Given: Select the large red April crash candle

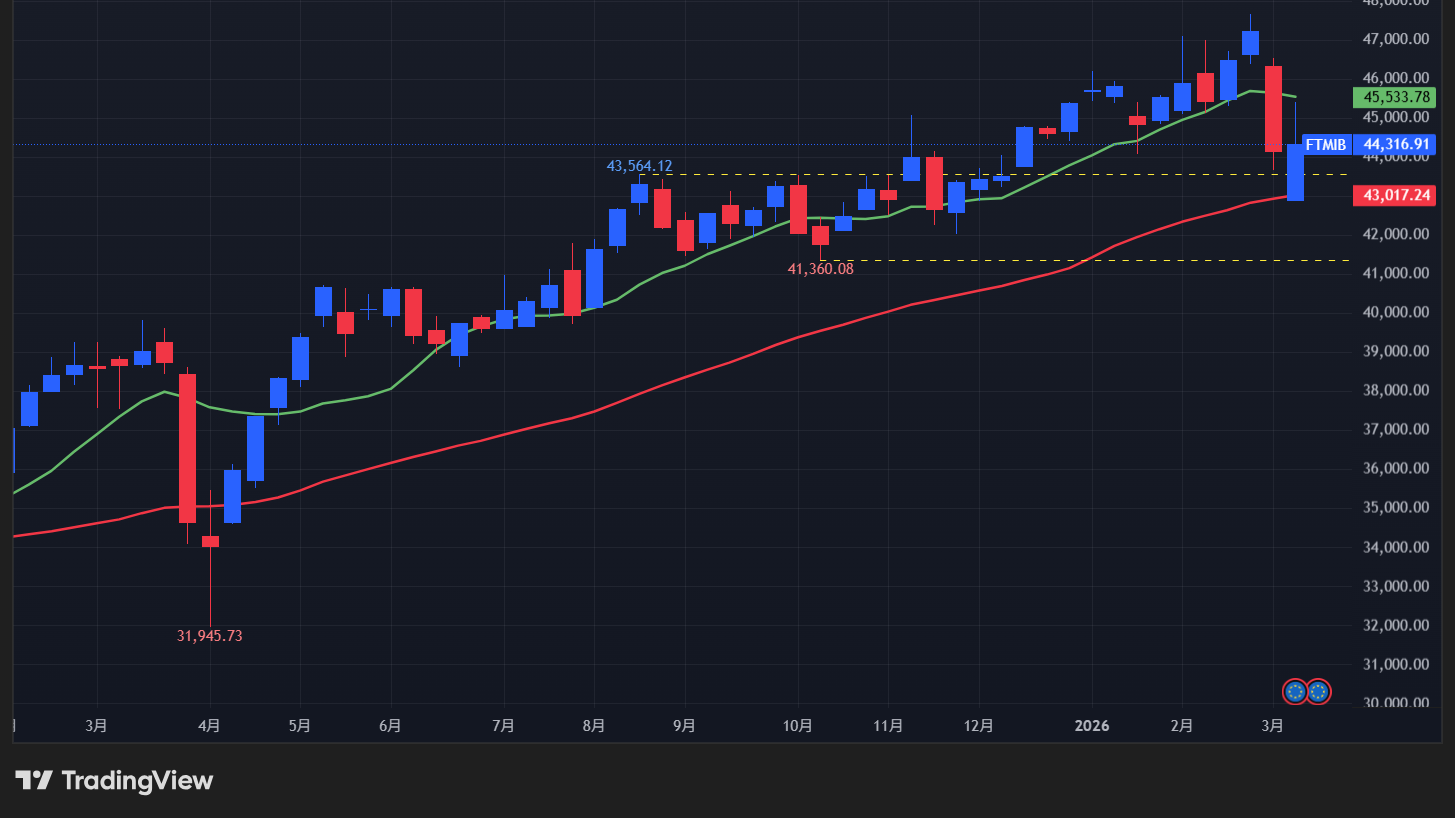Looking at the screenshot, I should coord(187,448).
